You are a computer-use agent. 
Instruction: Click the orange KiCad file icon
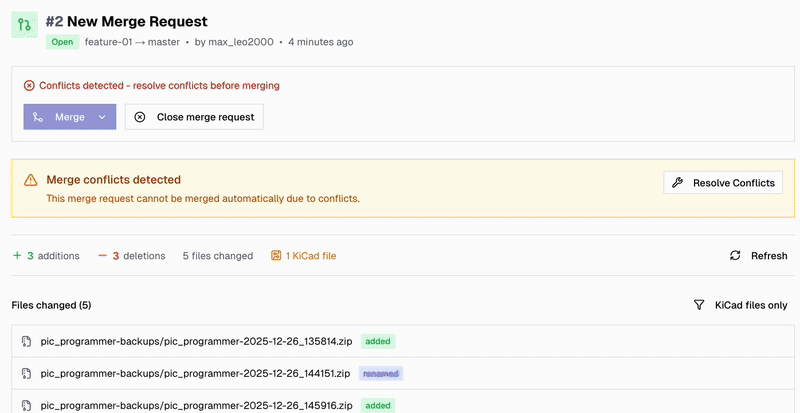click(276, 255)
